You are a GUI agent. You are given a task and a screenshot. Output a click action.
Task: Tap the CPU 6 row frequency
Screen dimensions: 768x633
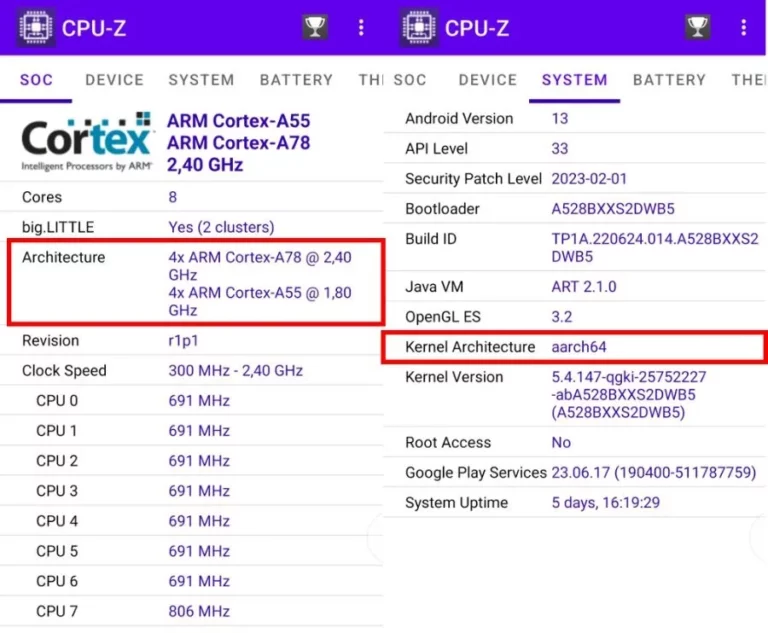tap(199, 582)
